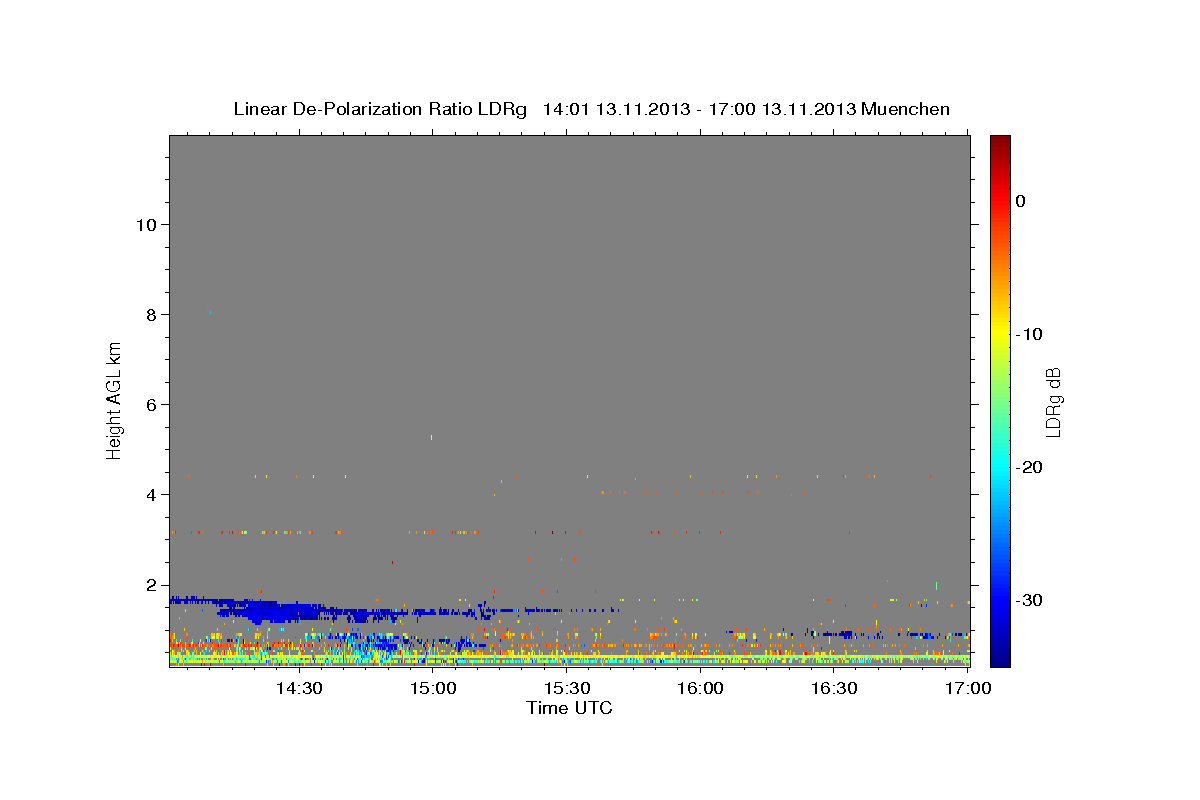Viewport: 1200px width, 800px height.
Task: Click the colorbar value -10
Action: 1030,334
